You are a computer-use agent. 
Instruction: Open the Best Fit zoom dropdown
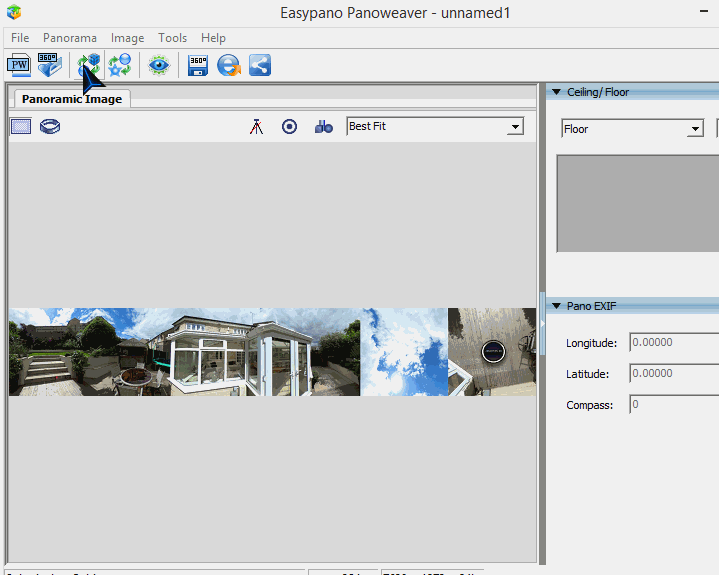[x=515, y=127]
